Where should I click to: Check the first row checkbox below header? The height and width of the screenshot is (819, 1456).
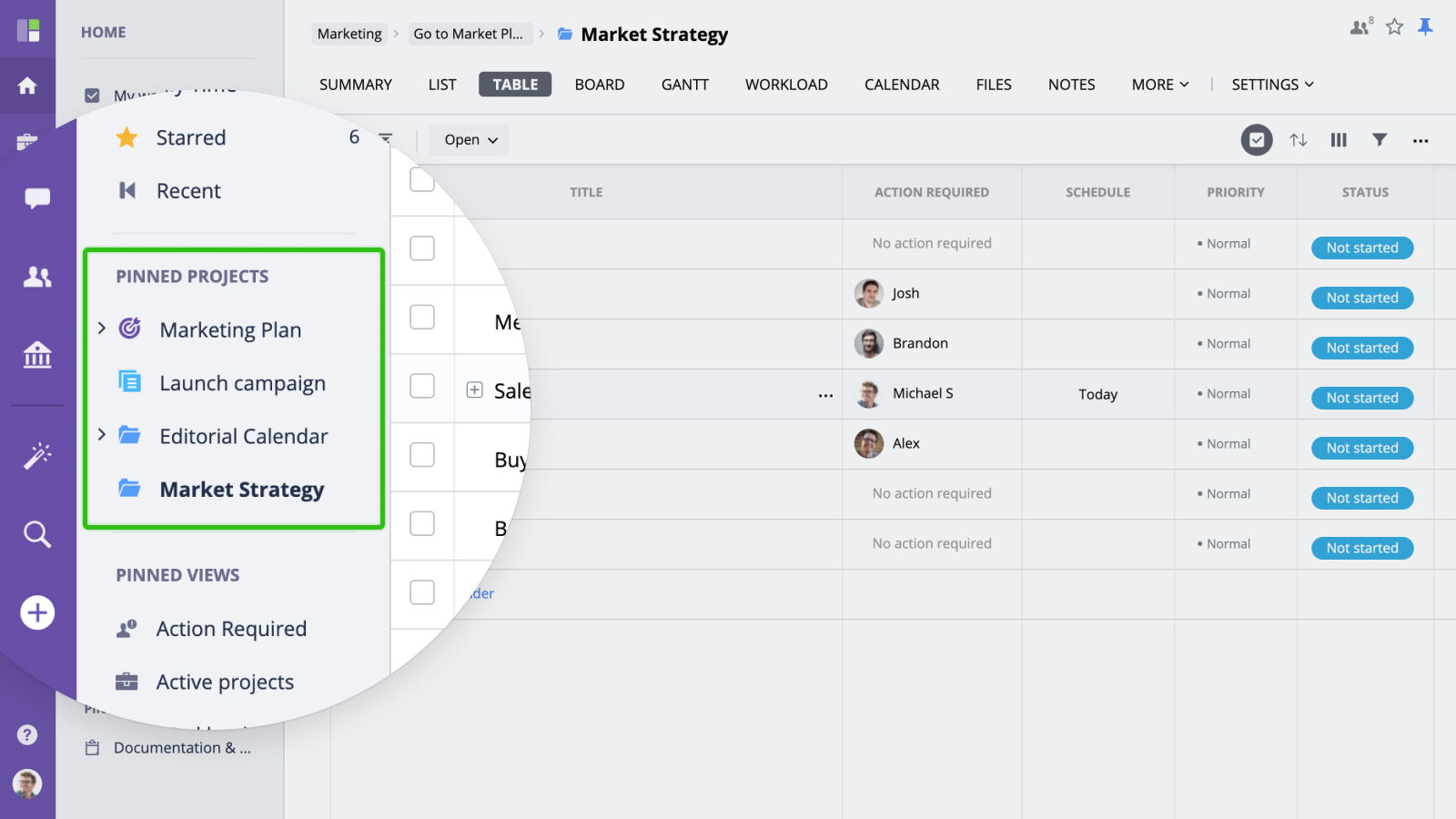422,248
